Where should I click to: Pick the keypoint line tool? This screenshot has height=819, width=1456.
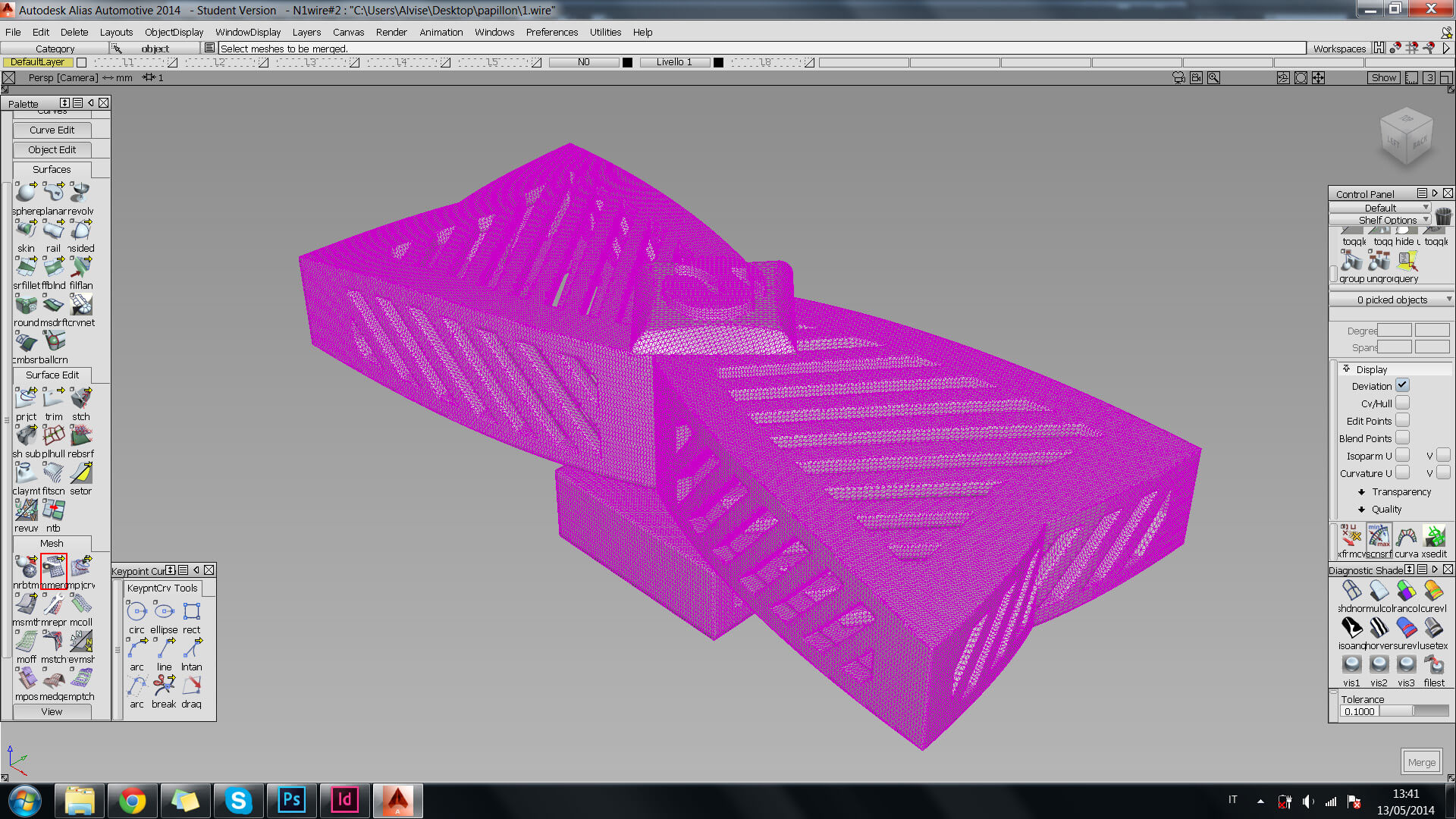[x=164, y=648]
